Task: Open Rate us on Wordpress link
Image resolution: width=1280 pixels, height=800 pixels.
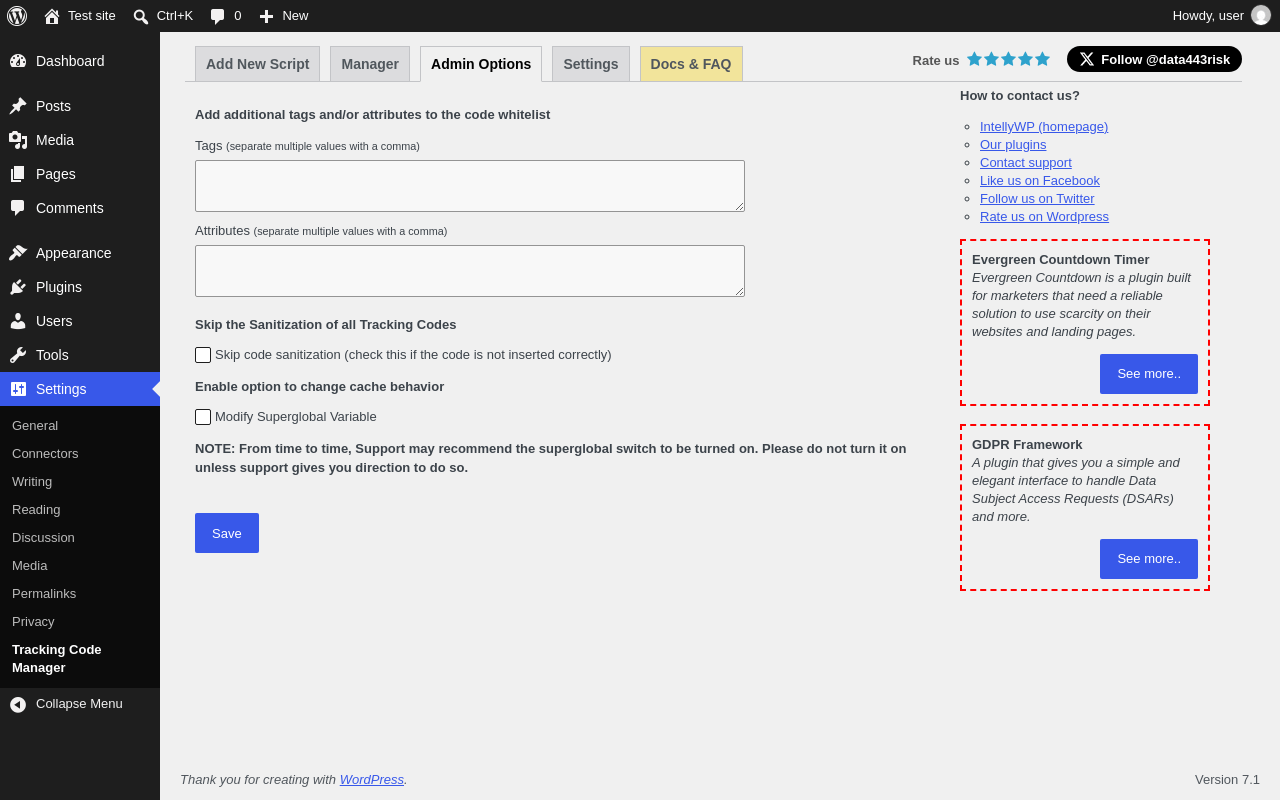Action: tap(1044, 217)
